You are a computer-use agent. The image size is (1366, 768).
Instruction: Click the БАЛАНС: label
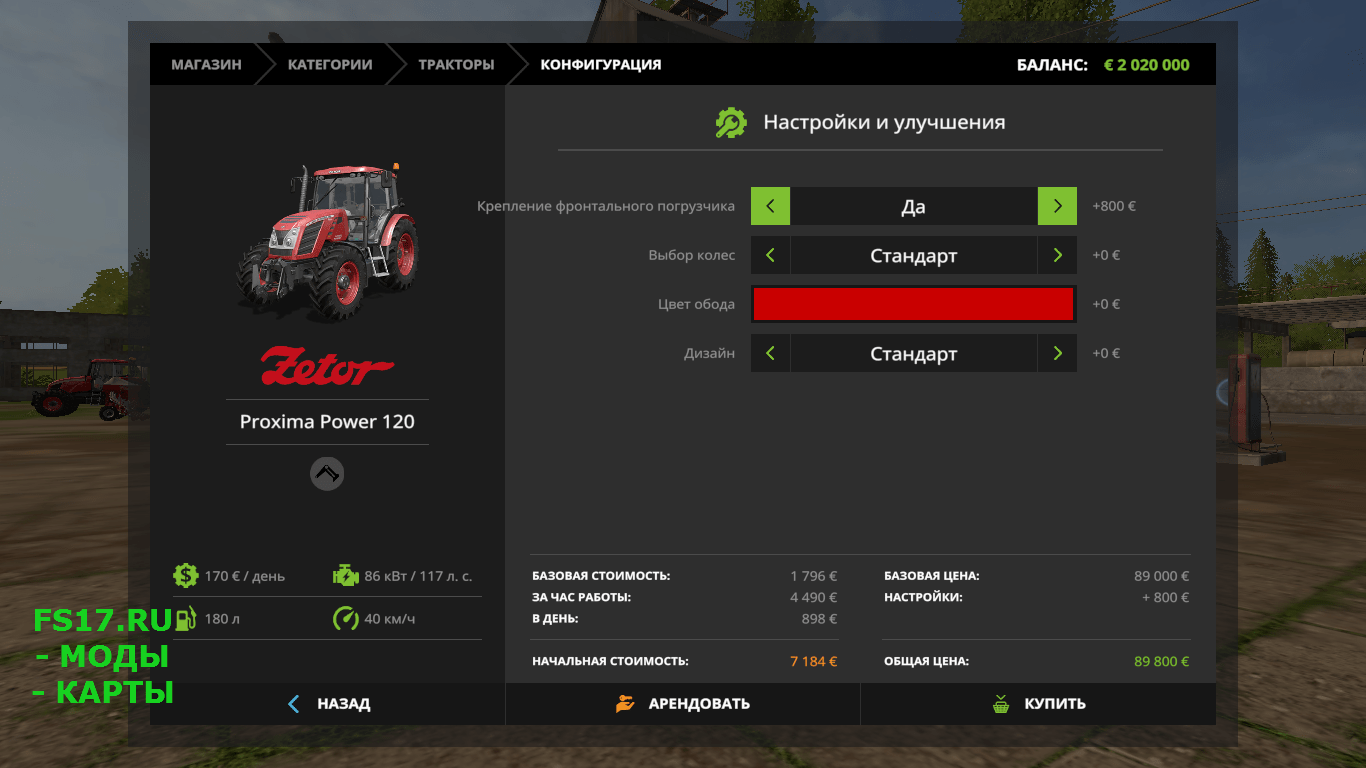click(x=1052, y=64)
